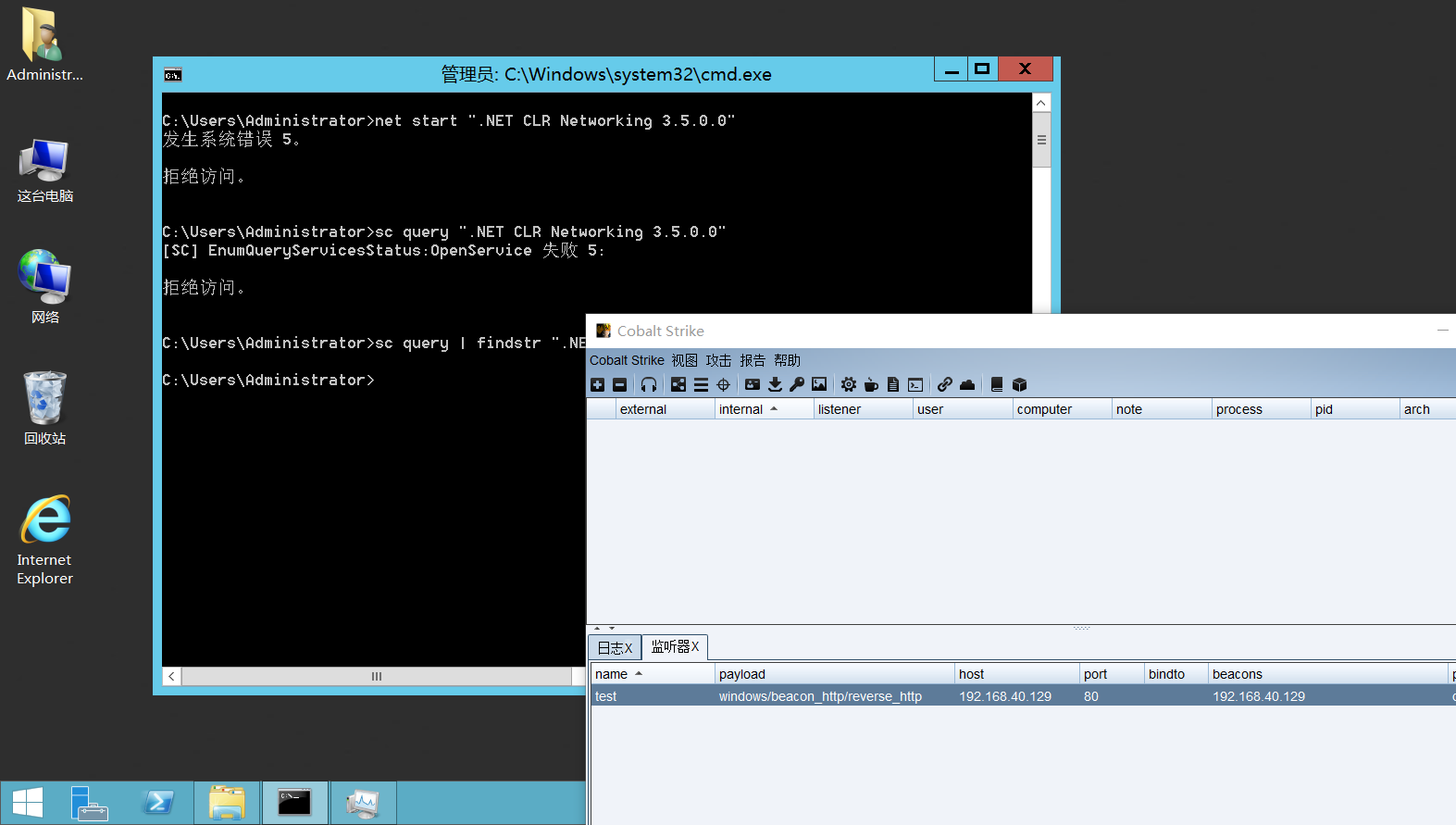The width and height of the screenshot is (1456, 825).
Task: Switch to the 监听器X tab
Action: [x=675, y=646]
